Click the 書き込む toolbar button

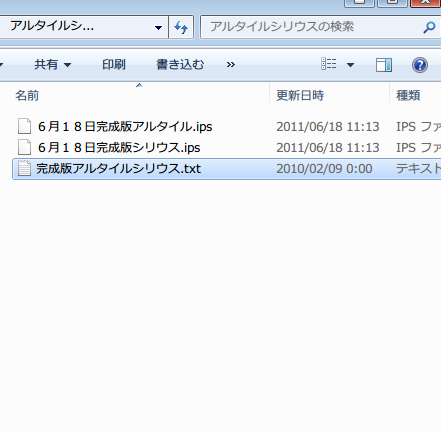(x=180, y=65)
